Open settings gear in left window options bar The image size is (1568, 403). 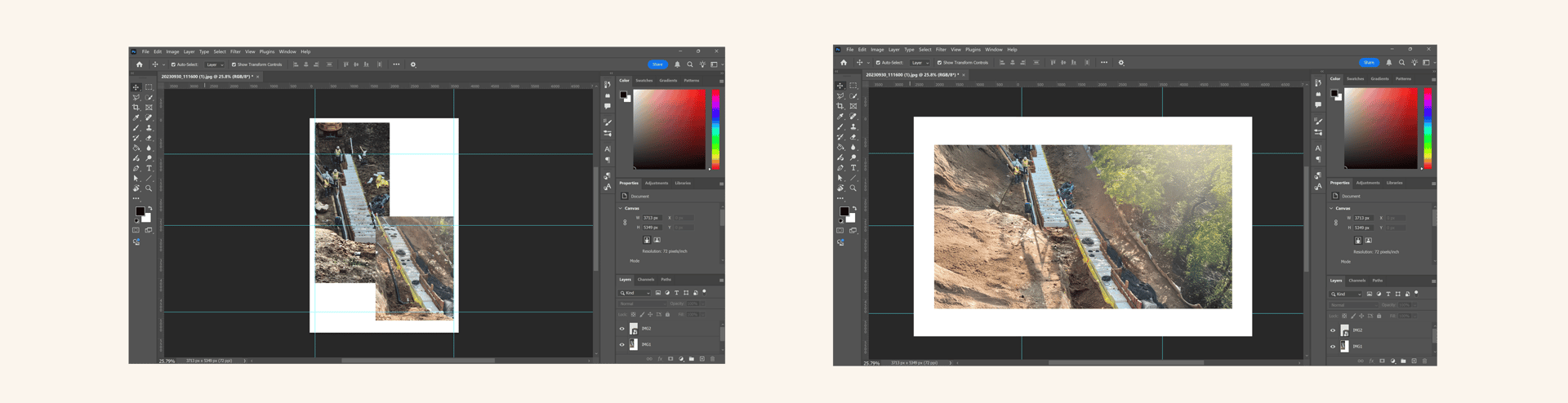point(413,64)
